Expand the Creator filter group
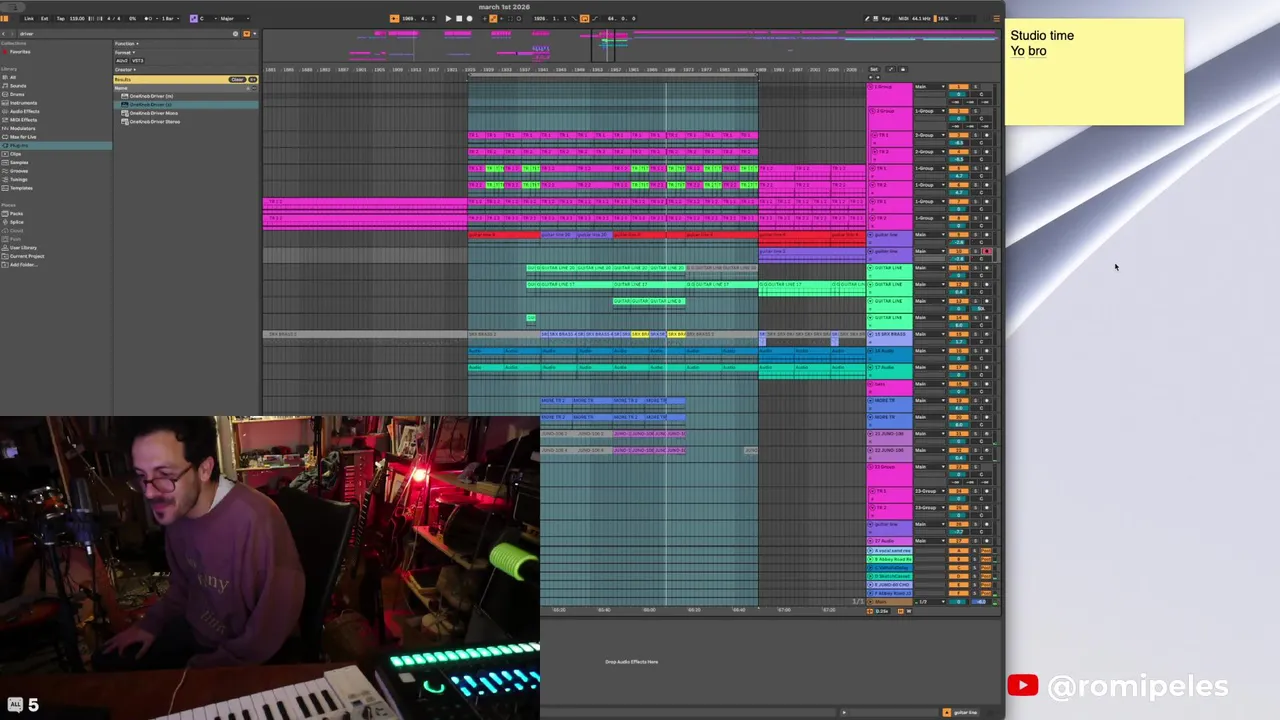 click(x=125, y=70)
